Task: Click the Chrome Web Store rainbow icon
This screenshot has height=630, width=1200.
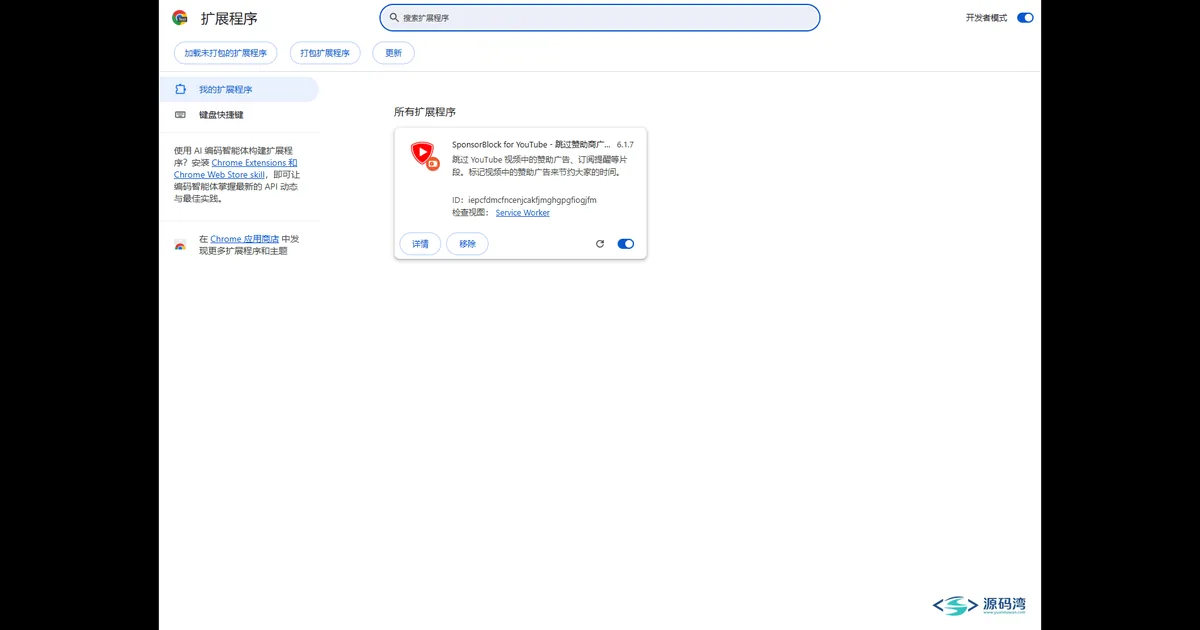Action: (180, 245)
